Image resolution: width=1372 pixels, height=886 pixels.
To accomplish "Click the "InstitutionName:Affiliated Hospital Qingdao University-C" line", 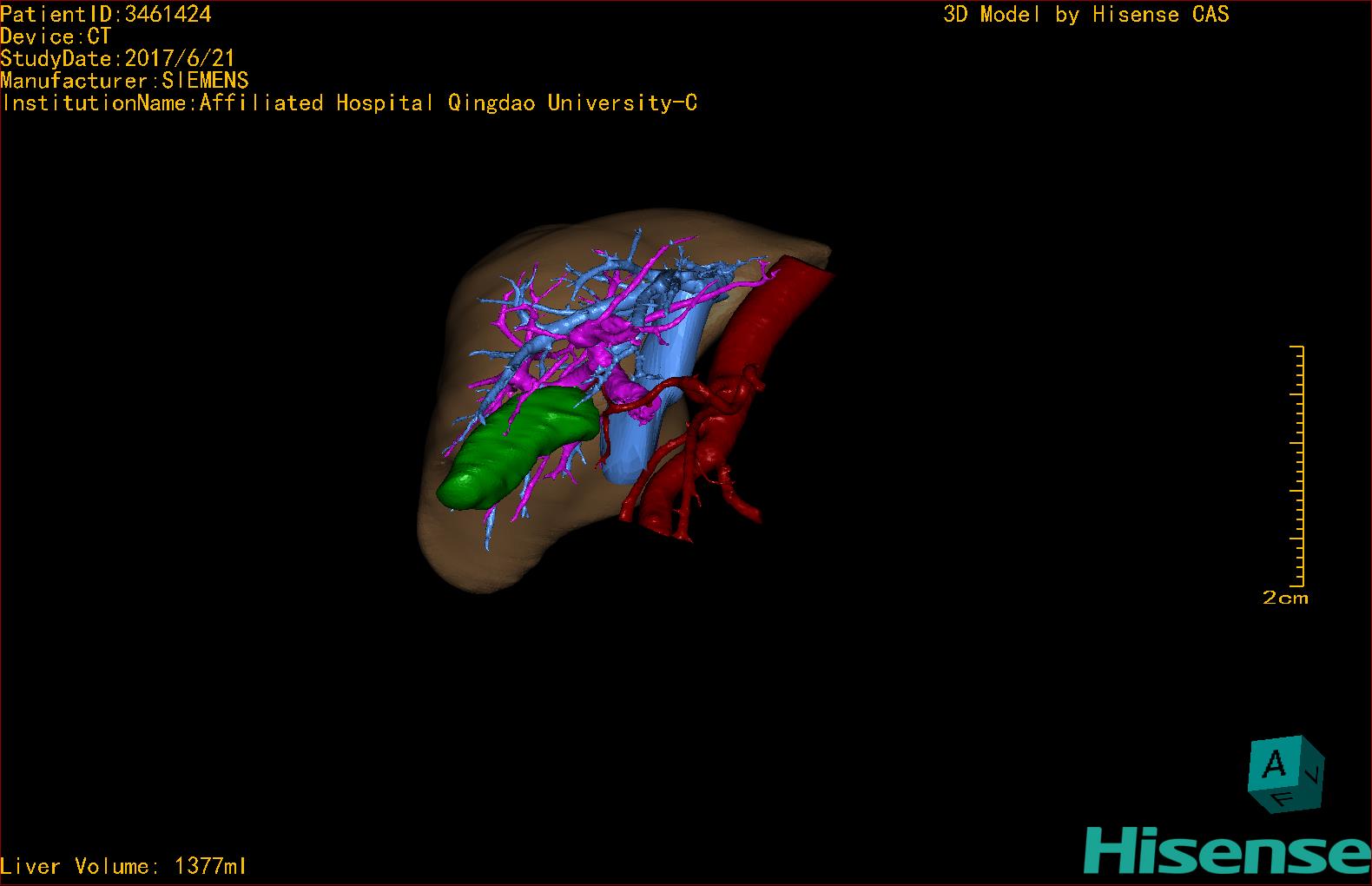I will [x=349, y=103].
